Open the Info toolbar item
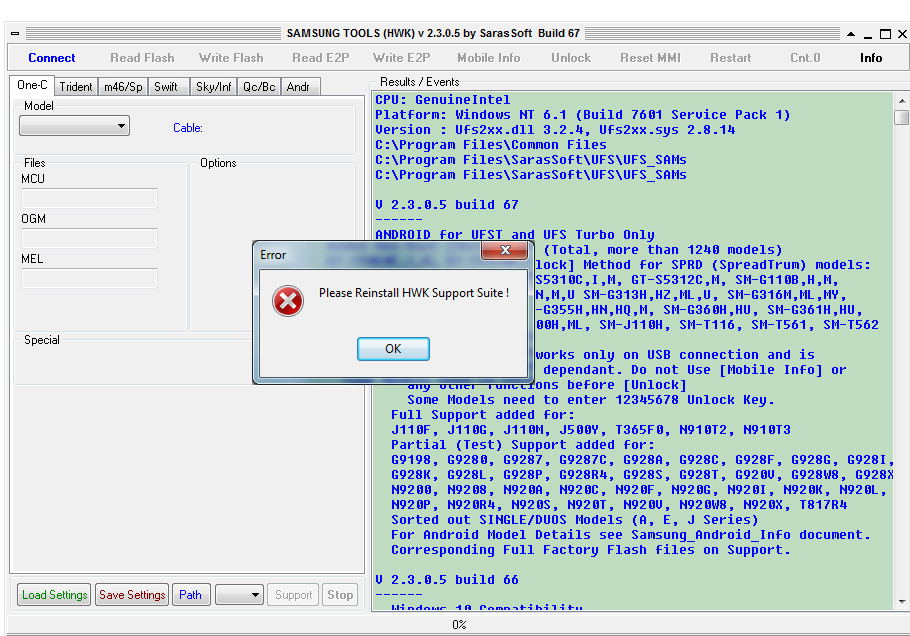 click(x=871, y=58)
